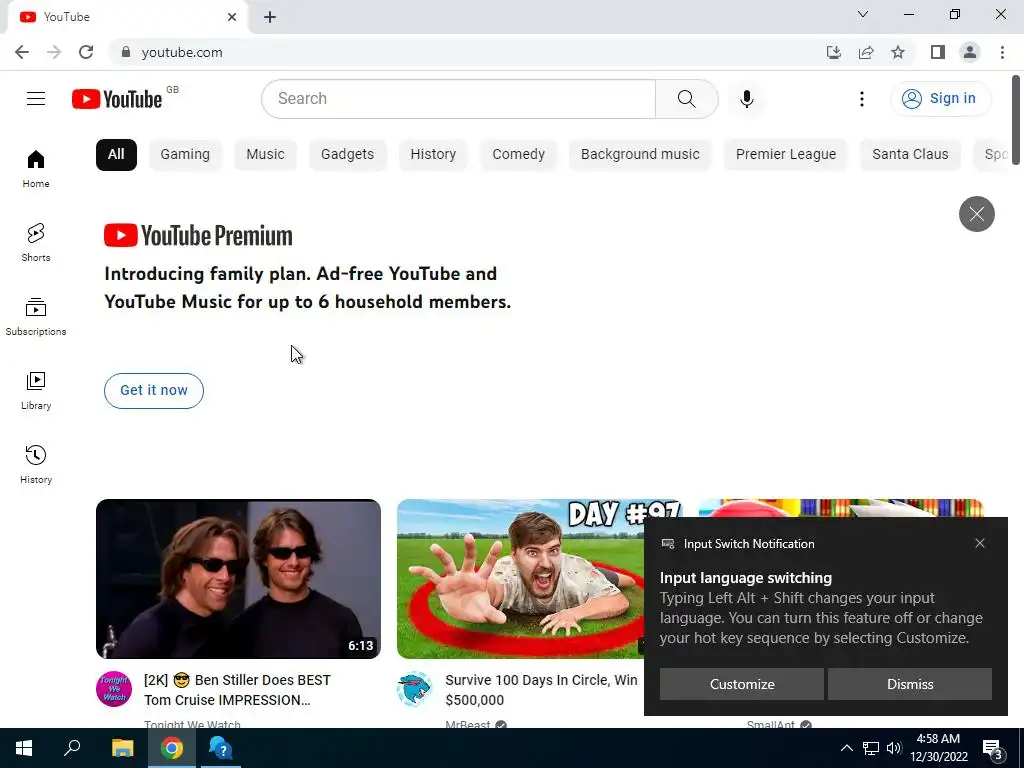Open the MrBeast Day #97 thumbnail

point(520,579)
